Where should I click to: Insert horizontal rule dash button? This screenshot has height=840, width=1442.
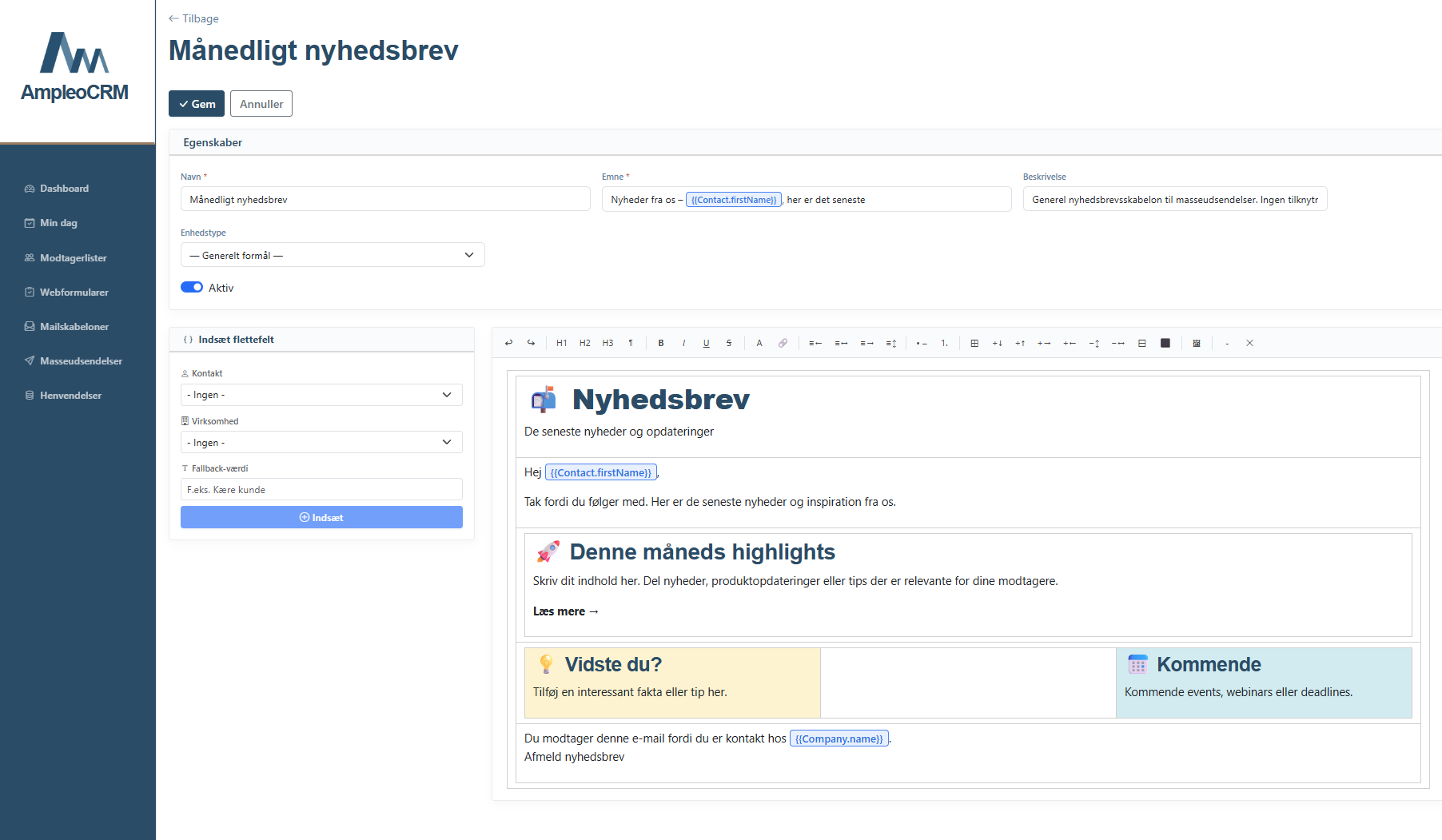(1227, 343)
